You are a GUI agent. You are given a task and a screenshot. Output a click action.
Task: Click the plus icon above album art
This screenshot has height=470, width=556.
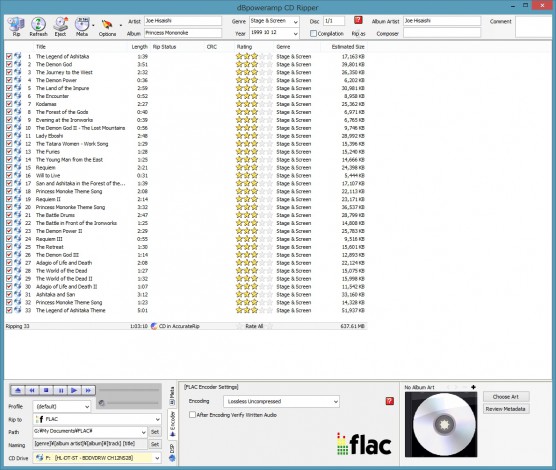pyautogui.click(x=473, y=387)
